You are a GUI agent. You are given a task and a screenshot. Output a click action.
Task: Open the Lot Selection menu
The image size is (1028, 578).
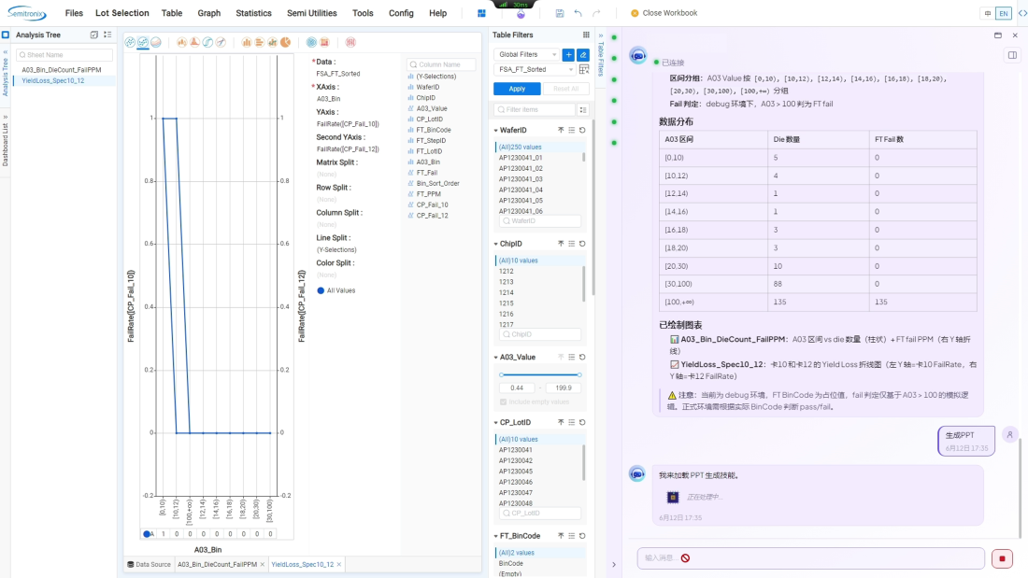pyautogui.click(x=122, y=13)
